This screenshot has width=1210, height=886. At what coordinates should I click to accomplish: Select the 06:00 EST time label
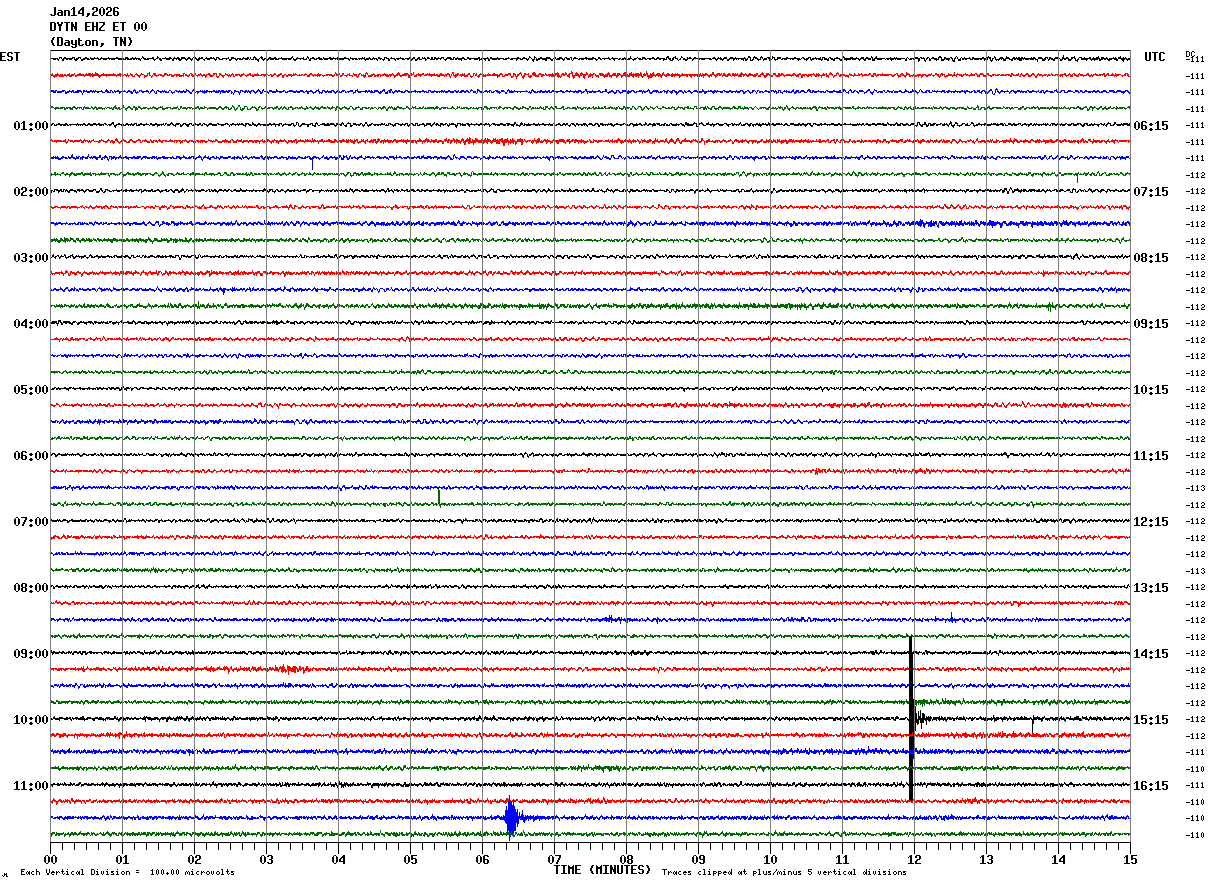coord(30,456)
